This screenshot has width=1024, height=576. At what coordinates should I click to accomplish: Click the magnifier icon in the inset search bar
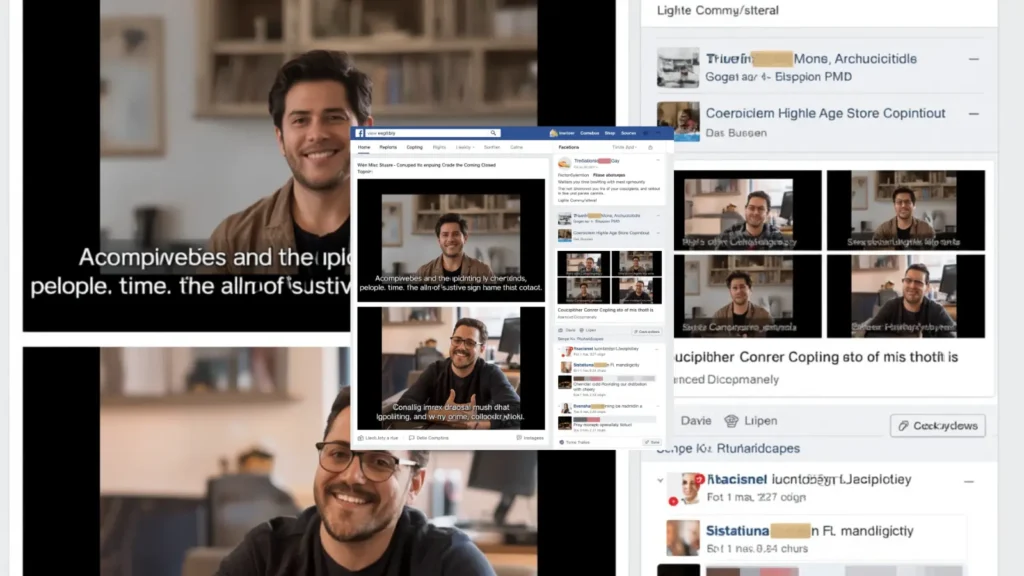493,133
